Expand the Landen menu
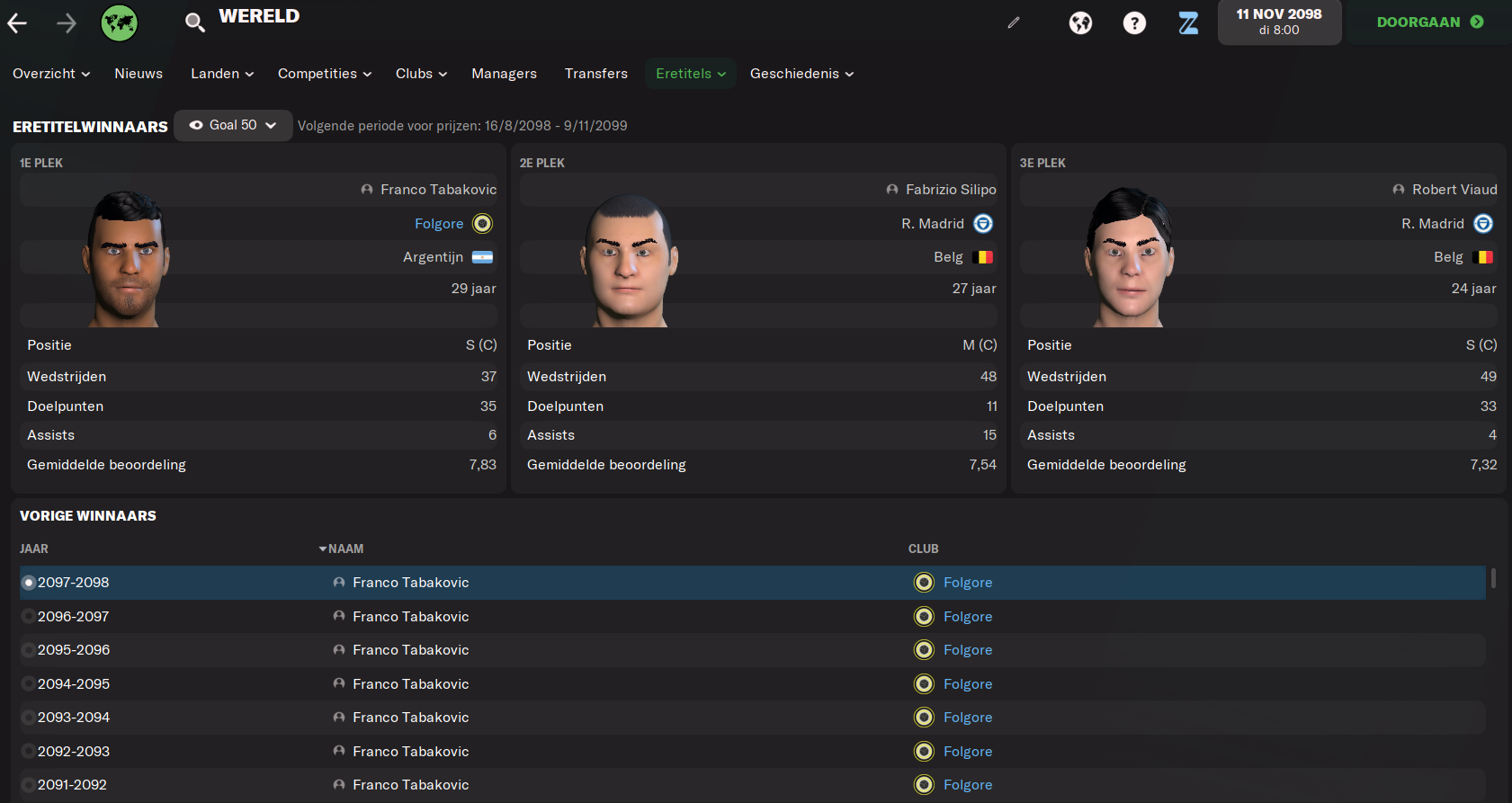Screen dimensions: 1512x803 coord(222,74)
